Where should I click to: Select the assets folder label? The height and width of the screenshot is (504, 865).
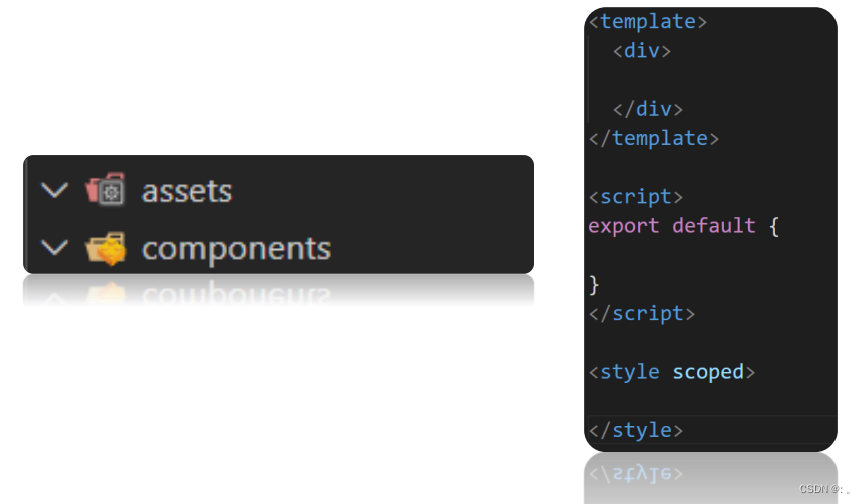pos(187,190)
